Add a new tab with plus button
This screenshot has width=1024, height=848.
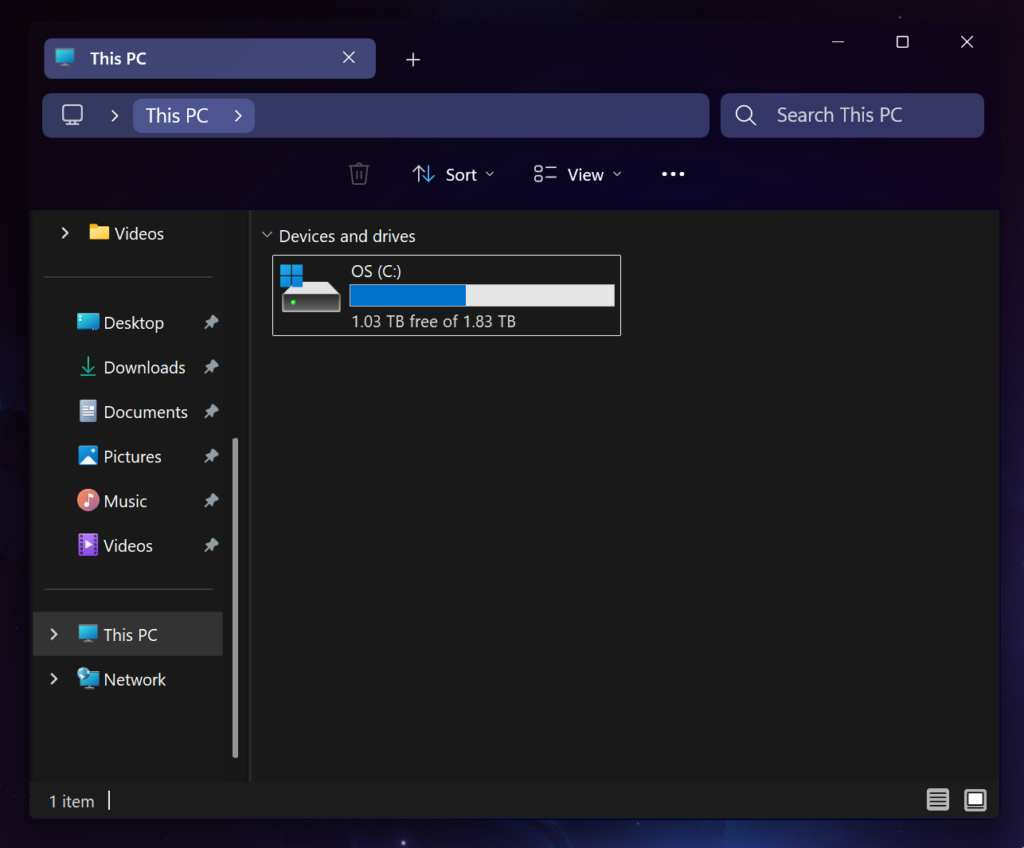(x=413, y=59)
